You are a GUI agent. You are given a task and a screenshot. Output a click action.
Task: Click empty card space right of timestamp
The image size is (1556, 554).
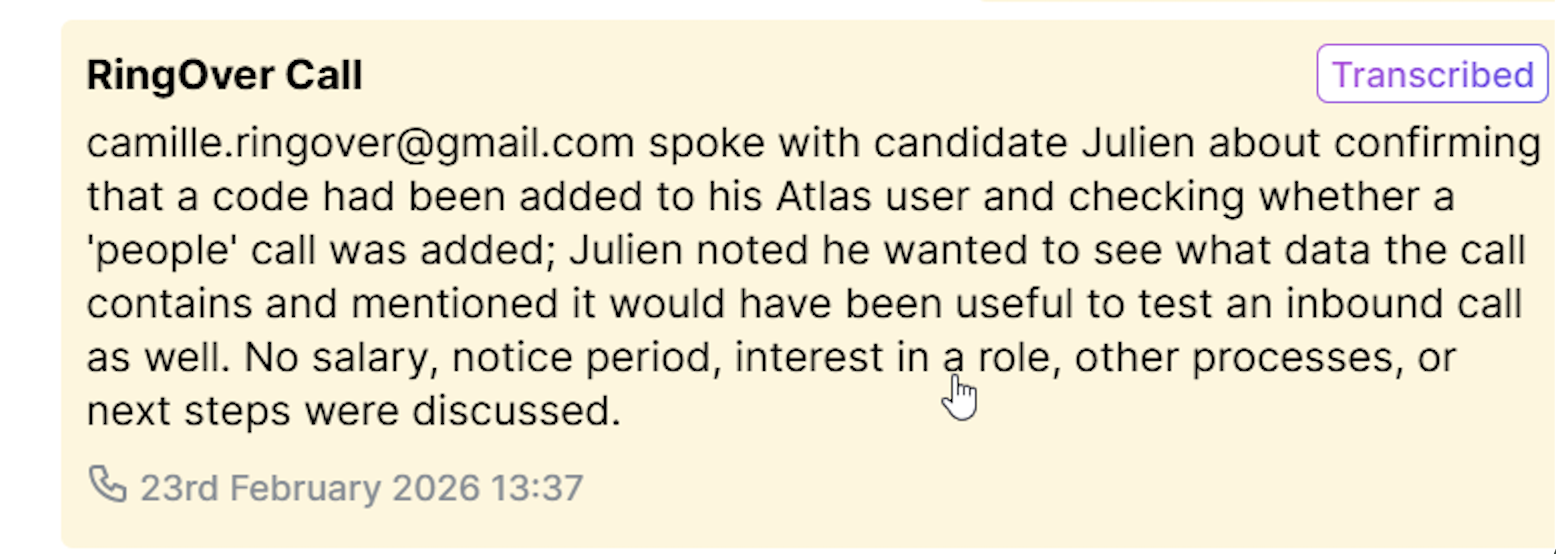coord(1000,488)
